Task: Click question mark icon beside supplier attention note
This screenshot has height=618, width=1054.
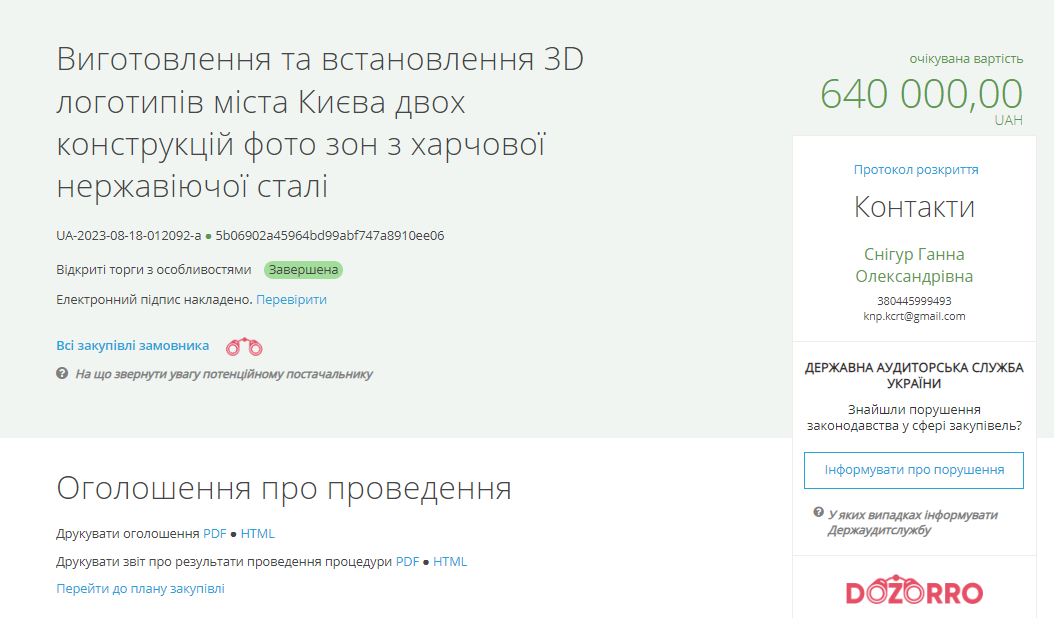Action: 62,373
